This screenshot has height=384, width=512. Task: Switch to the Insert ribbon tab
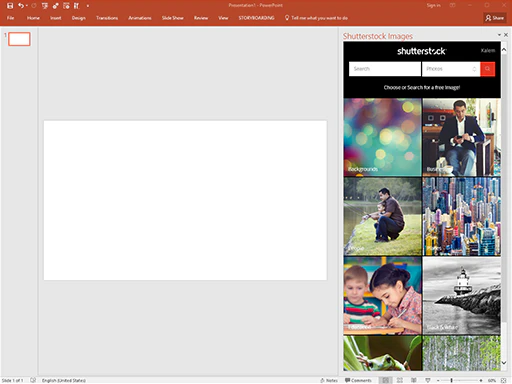click(x=56, y=18)
